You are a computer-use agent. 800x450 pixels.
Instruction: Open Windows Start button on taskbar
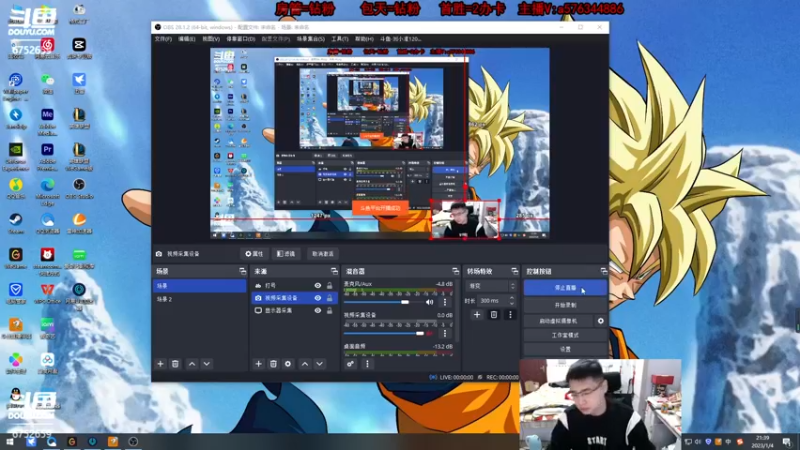click(10, 441)
